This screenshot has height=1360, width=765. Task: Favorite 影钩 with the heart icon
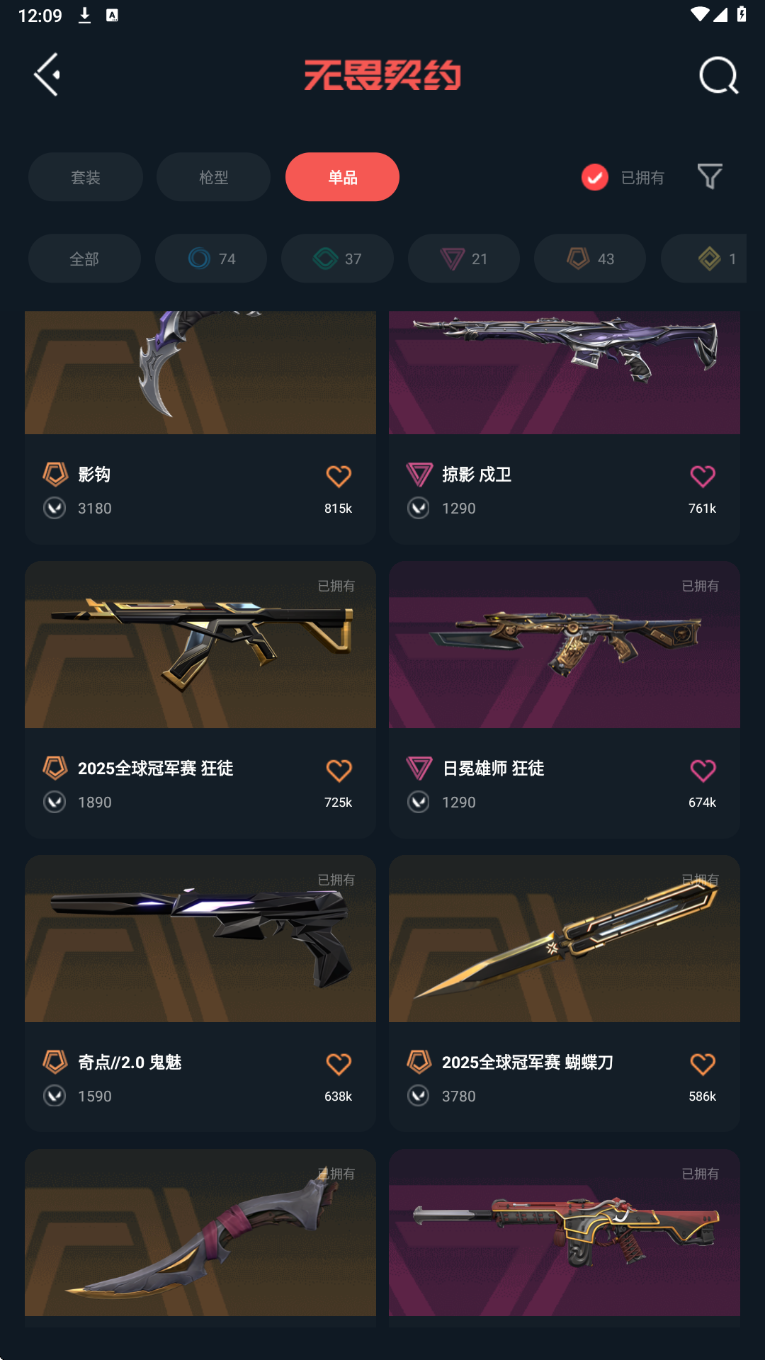(339, 476)
